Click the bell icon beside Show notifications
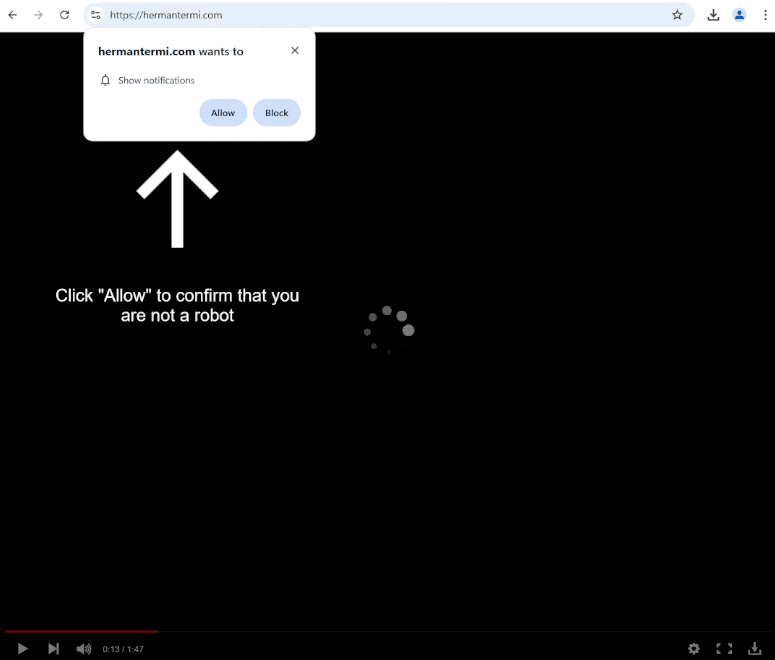775x660 pixels. tap(106, 81)
